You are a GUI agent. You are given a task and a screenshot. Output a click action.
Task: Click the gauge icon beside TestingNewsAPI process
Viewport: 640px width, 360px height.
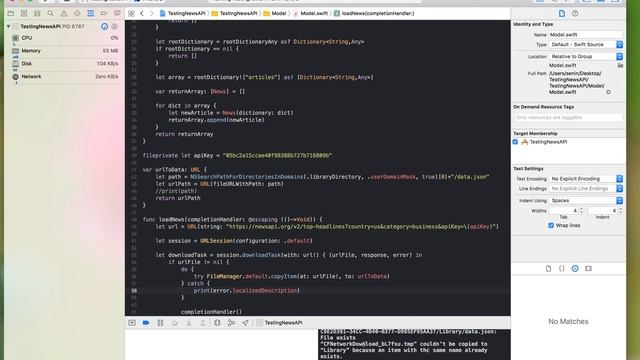[x=104, y=26]
